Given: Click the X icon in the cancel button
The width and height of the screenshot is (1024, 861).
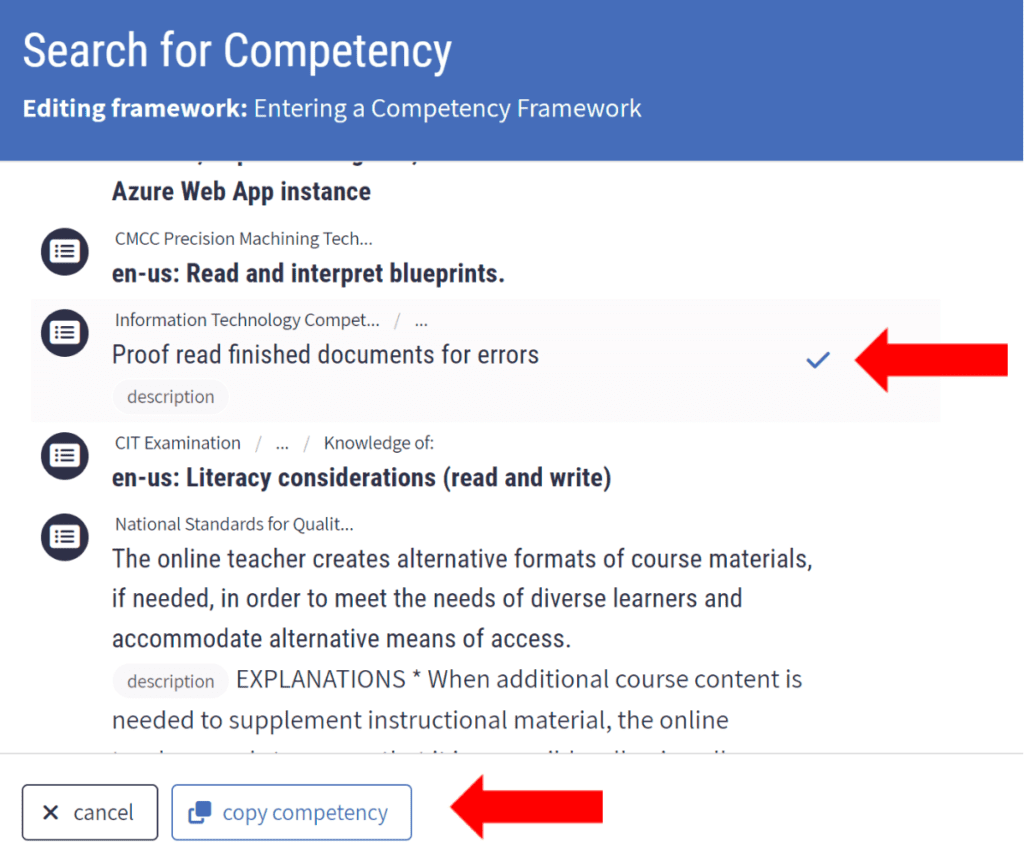Looking at the screenshot, I should point(51,812).
